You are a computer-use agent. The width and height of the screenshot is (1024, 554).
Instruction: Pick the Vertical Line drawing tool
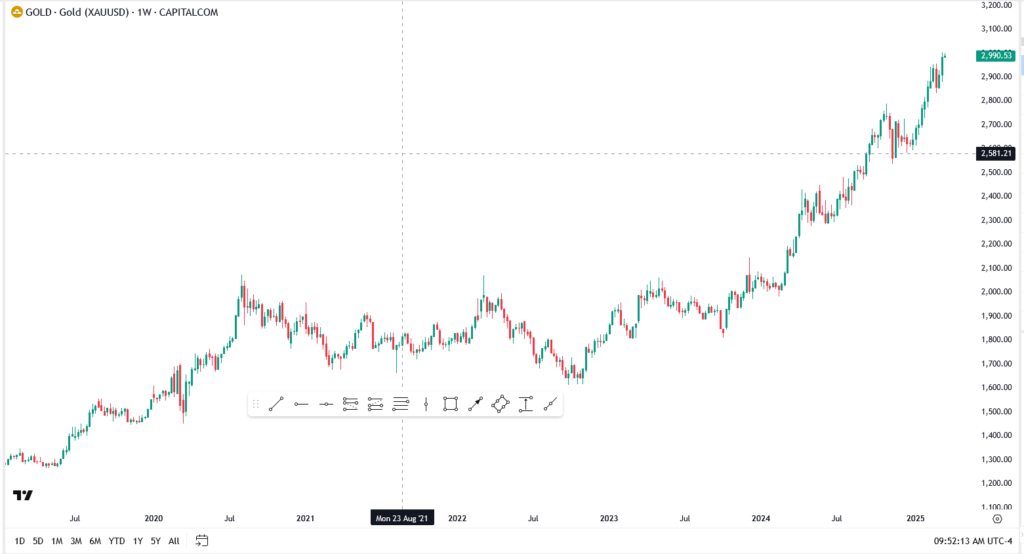pos(426,404)
